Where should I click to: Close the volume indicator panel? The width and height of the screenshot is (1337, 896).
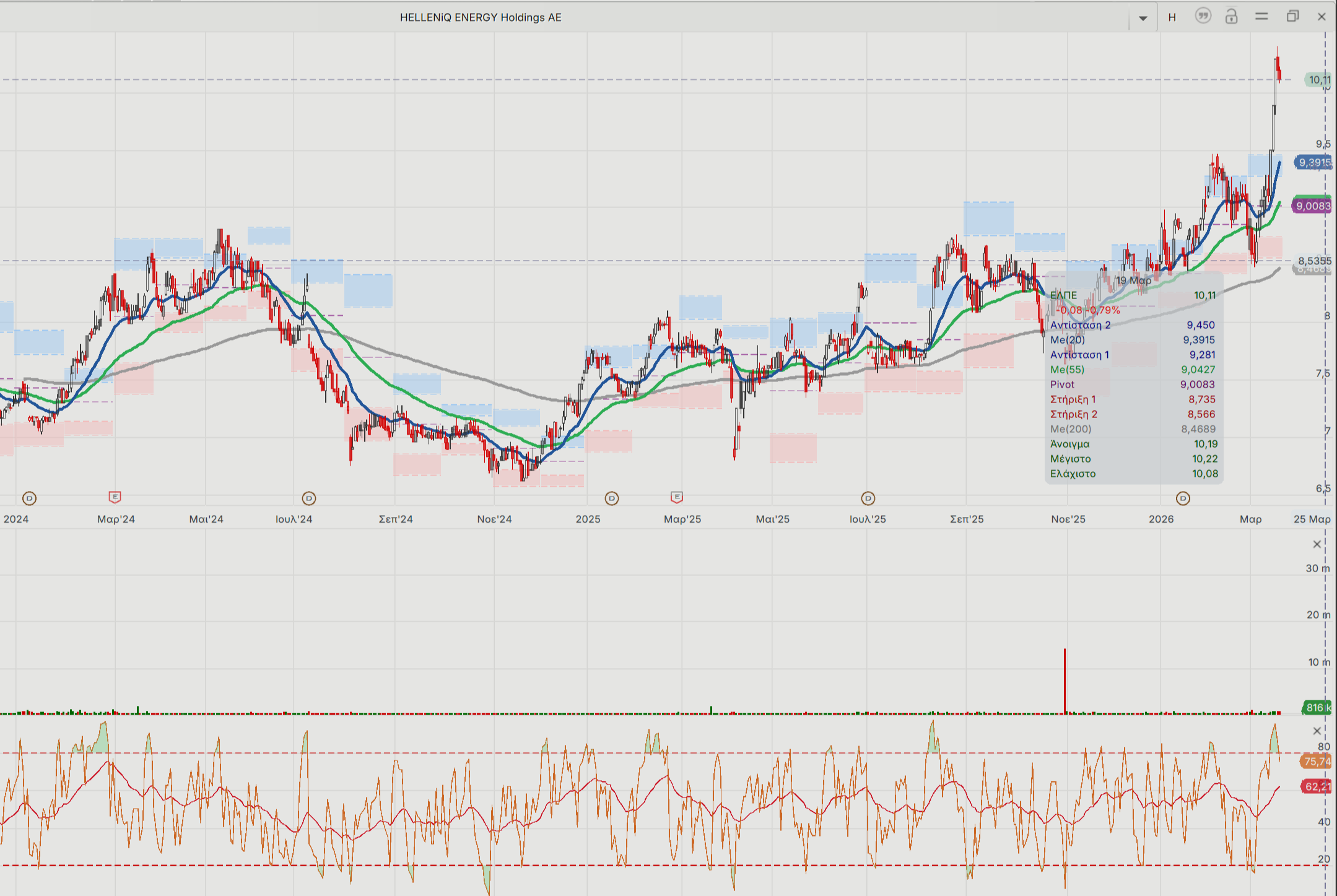tap(1317, 544)
